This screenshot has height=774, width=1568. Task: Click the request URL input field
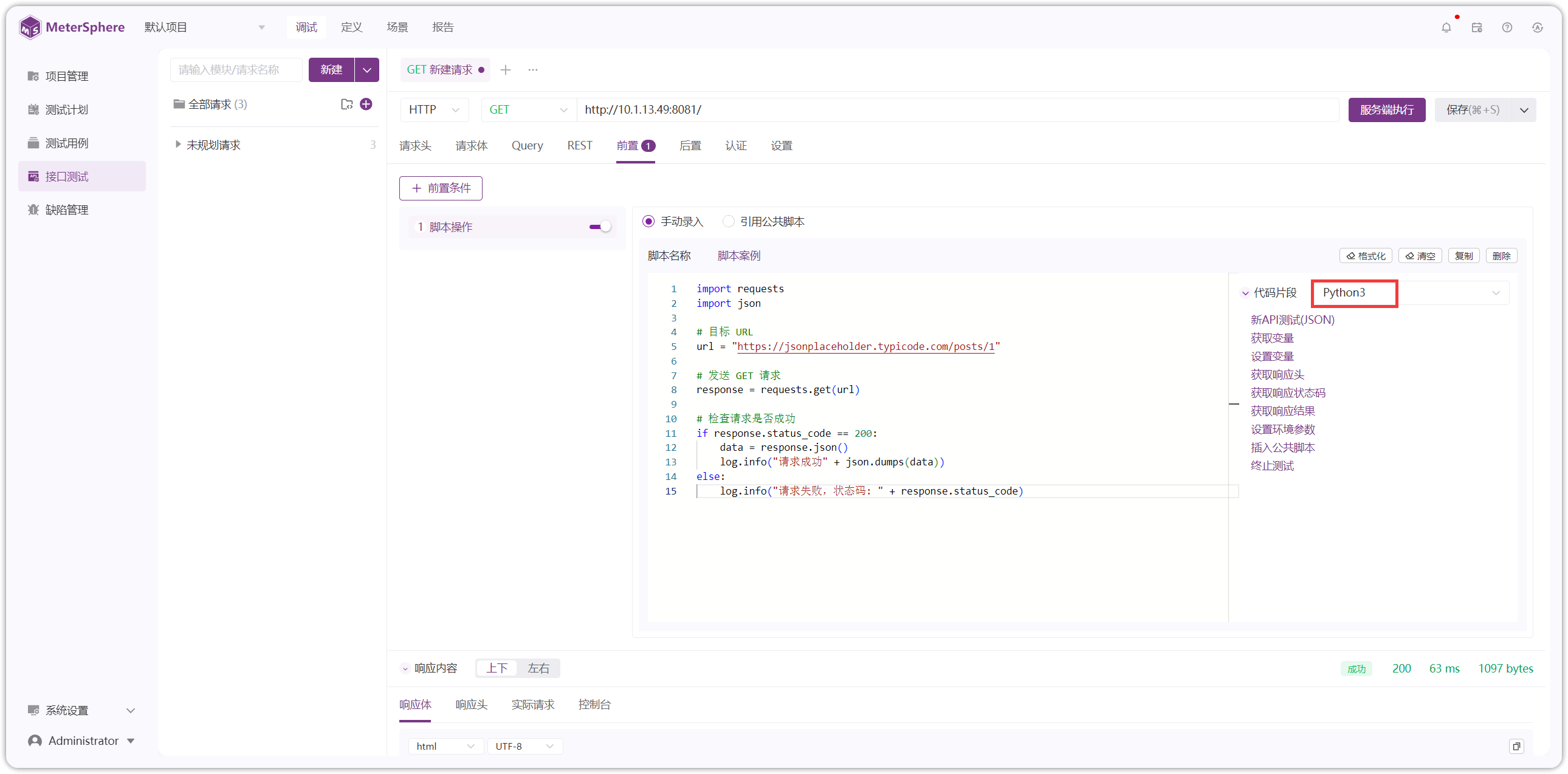pos(958,110)
